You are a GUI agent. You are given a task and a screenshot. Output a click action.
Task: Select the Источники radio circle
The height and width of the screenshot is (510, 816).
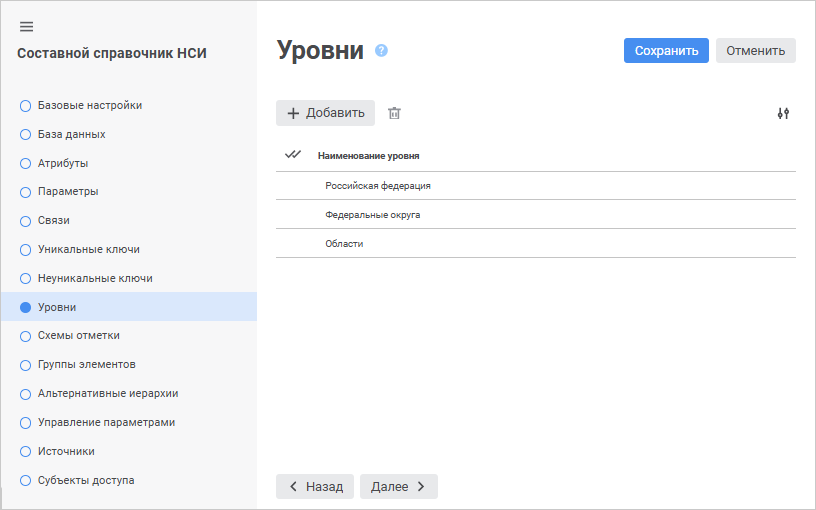(26, 452)
